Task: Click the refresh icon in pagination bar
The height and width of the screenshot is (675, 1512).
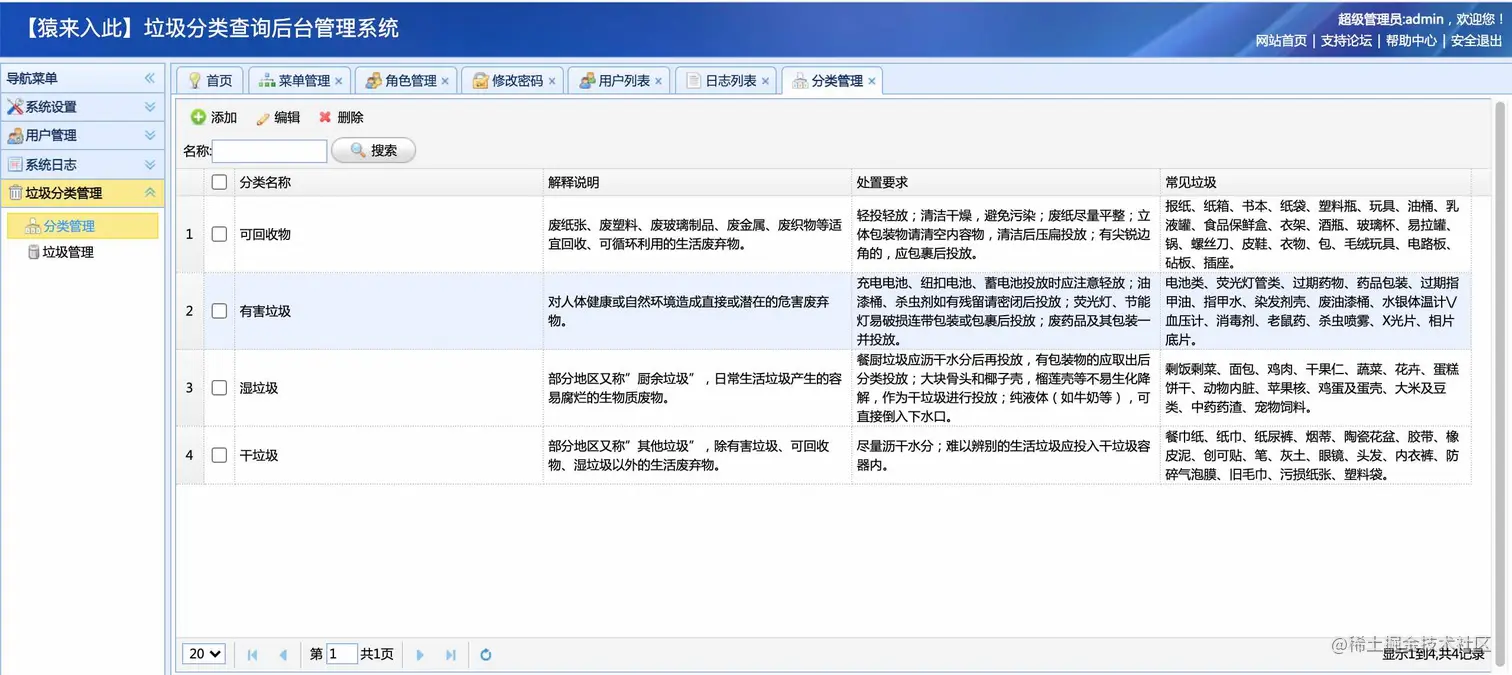Action: [485, 654]
